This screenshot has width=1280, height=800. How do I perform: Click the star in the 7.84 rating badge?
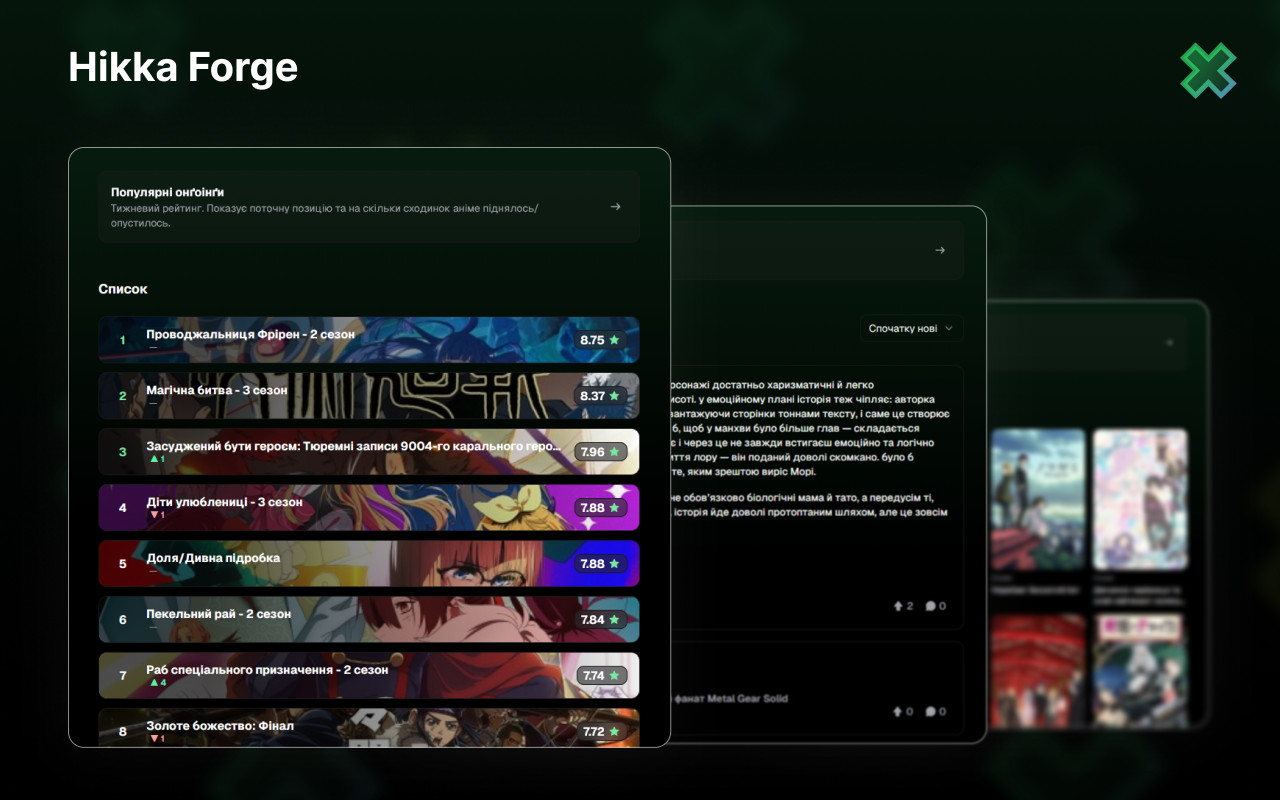(614, 620)
